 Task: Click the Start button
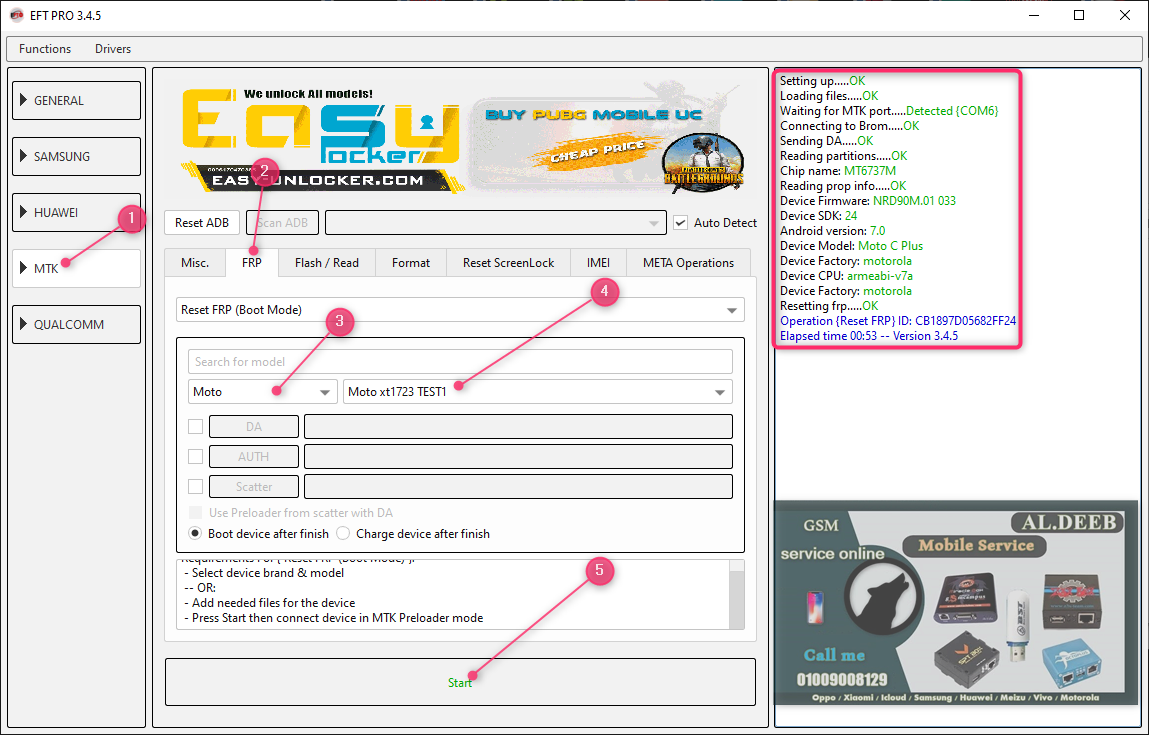(x=460, y=682)
